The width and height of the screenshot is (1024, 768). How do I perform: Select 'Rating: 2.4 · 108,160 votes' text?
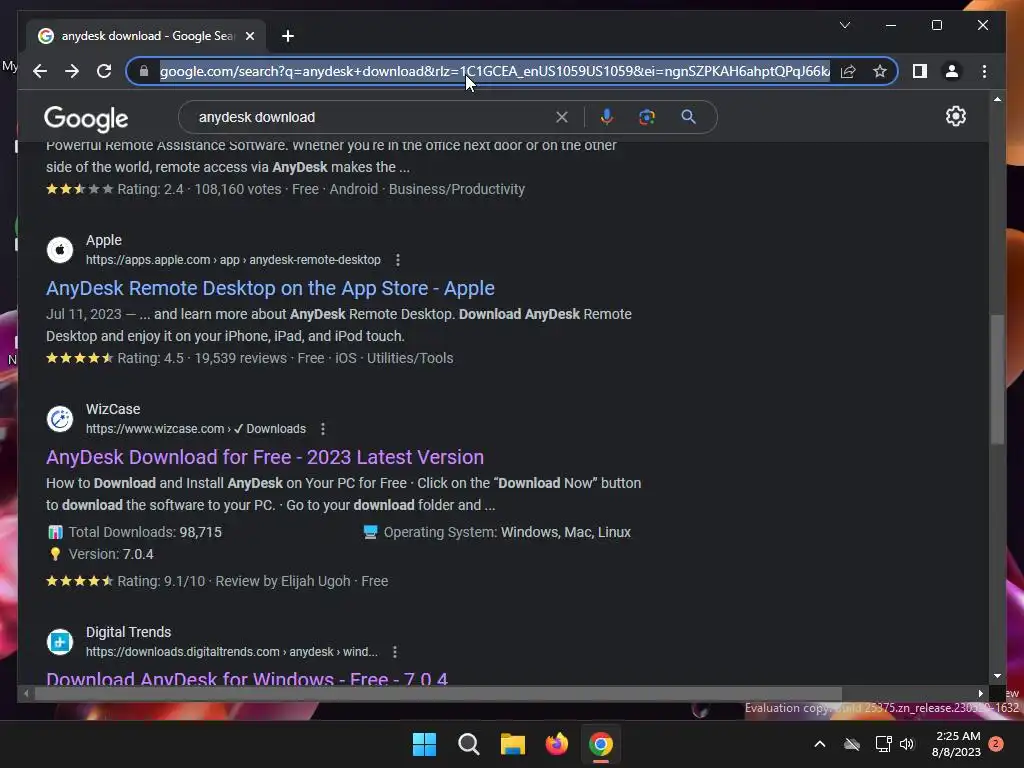point(199,189)
